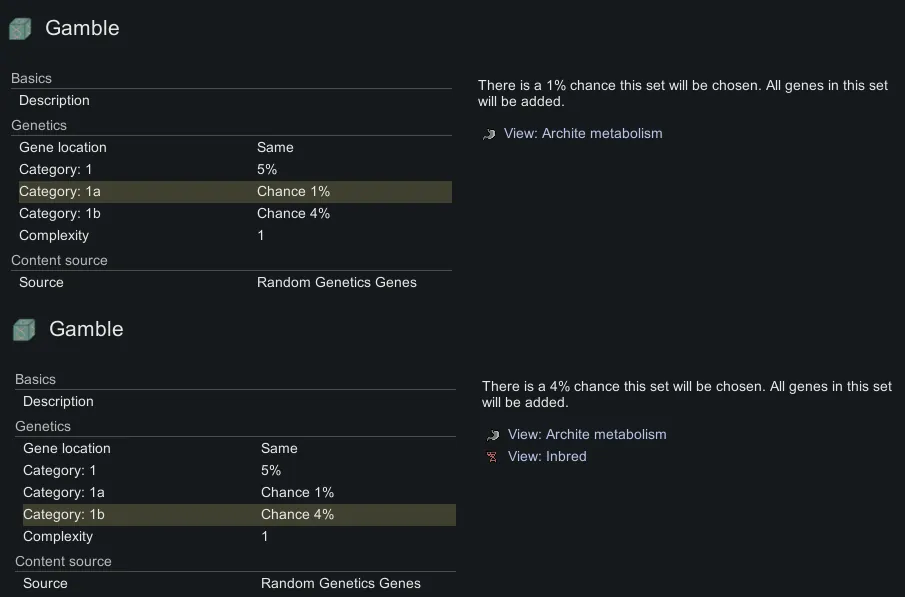Click the Archite metabolism gene icon under 1% chance text
905x597 pixels.
tap(489, 134)
